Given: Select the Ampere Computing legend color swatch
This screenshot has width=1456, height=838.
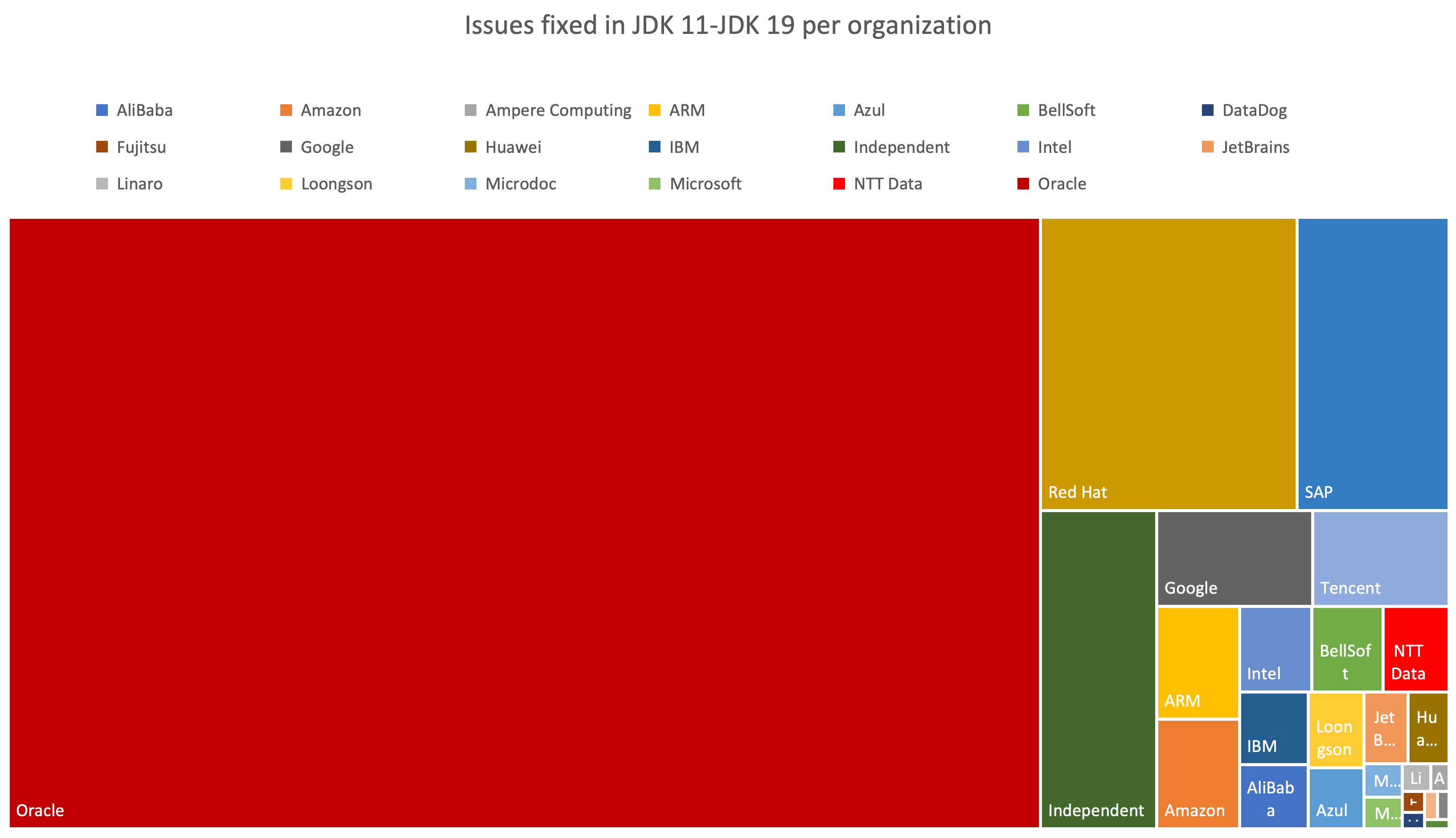Looking at the screenshot, I should click(471, 110).
